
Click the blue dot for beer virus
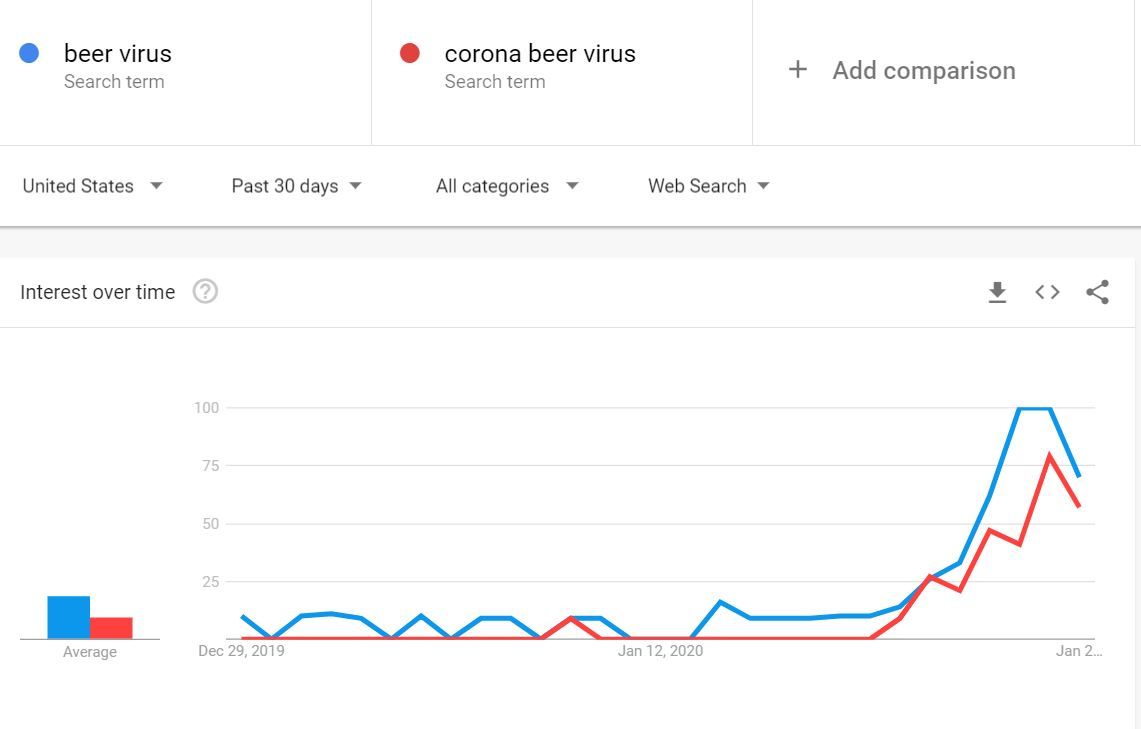tap(29, 53)
